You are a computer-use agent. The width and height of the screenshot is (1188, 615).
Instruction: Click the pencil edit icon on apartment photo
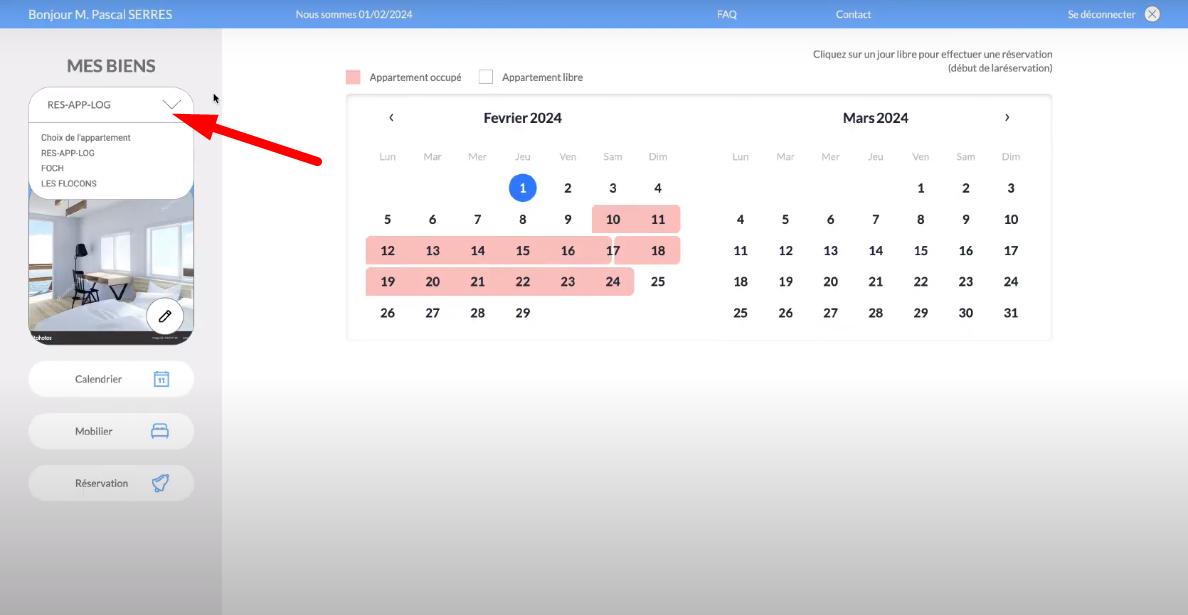coord(165,316)
